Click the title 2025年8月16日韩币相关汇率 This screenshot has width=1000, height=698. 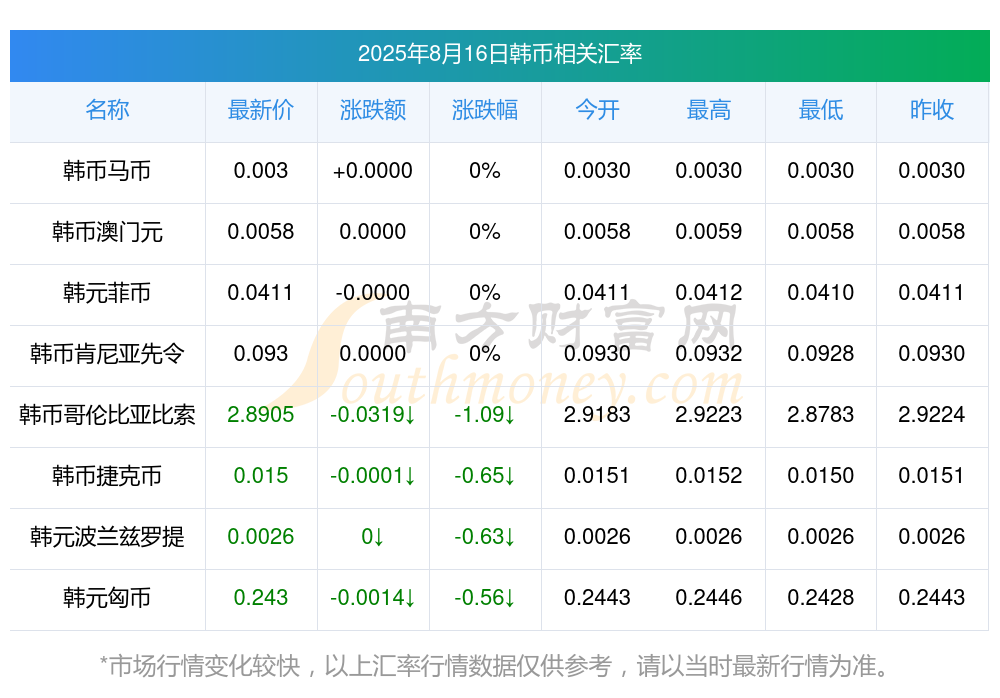tap(499, 54)
